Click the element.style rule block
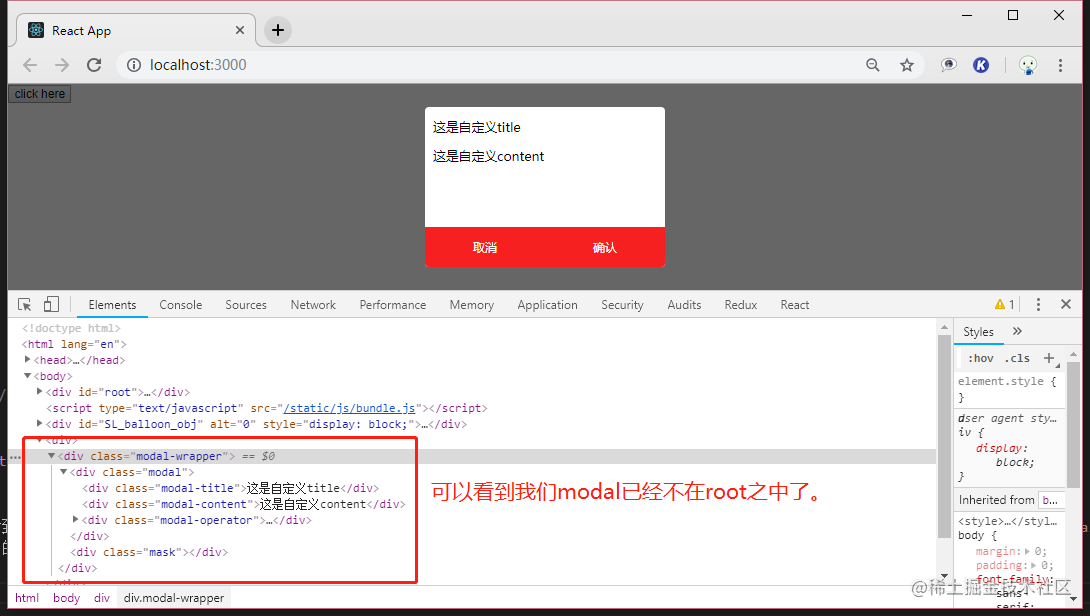The width and height of the screenshot is (1090, 616). [x=1009, y=389]
